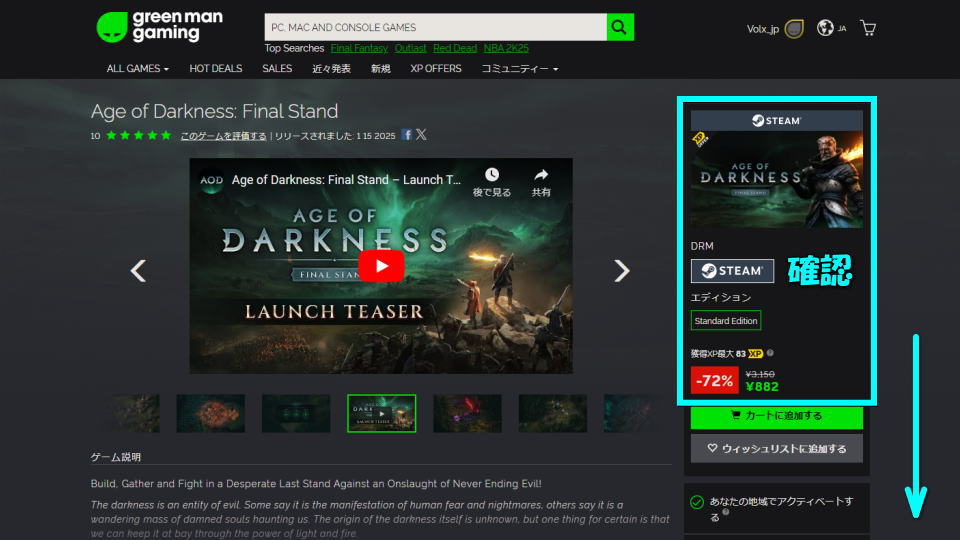Go to the XP OFFERS page
Screen dimensions: 960x540
436,68
